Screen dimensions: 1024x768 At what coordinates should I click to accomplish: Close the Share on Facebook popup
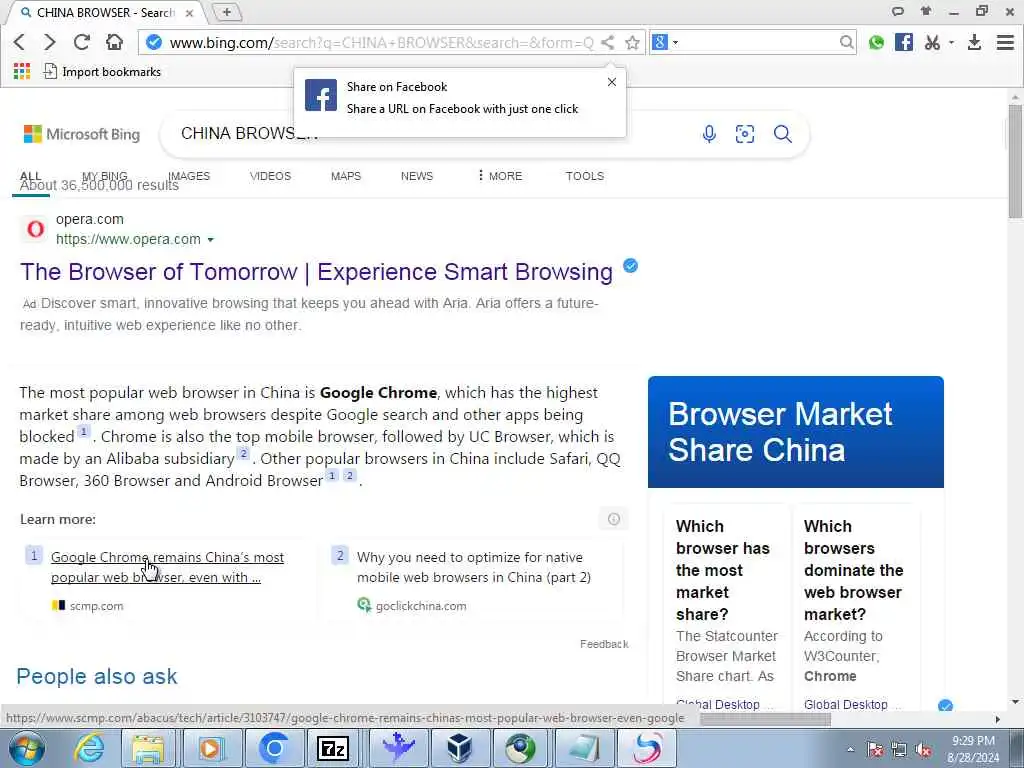point(612,82)
